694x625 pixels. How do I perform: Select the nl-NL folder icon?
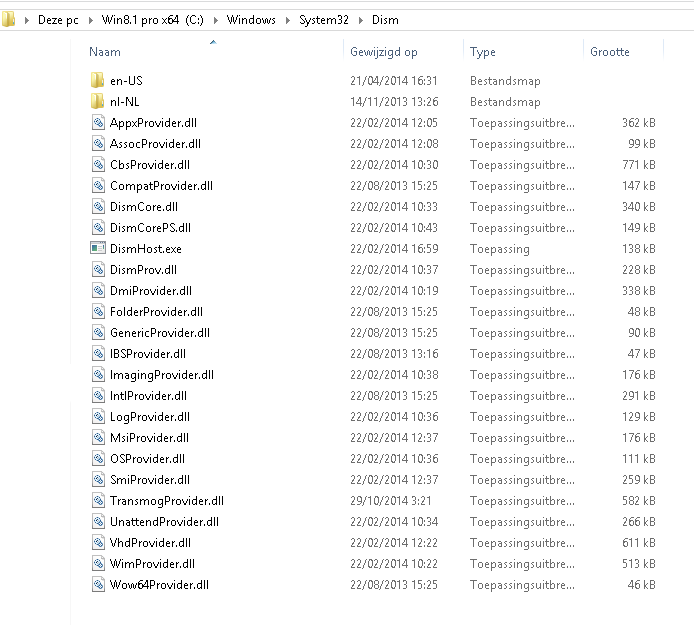97,101
